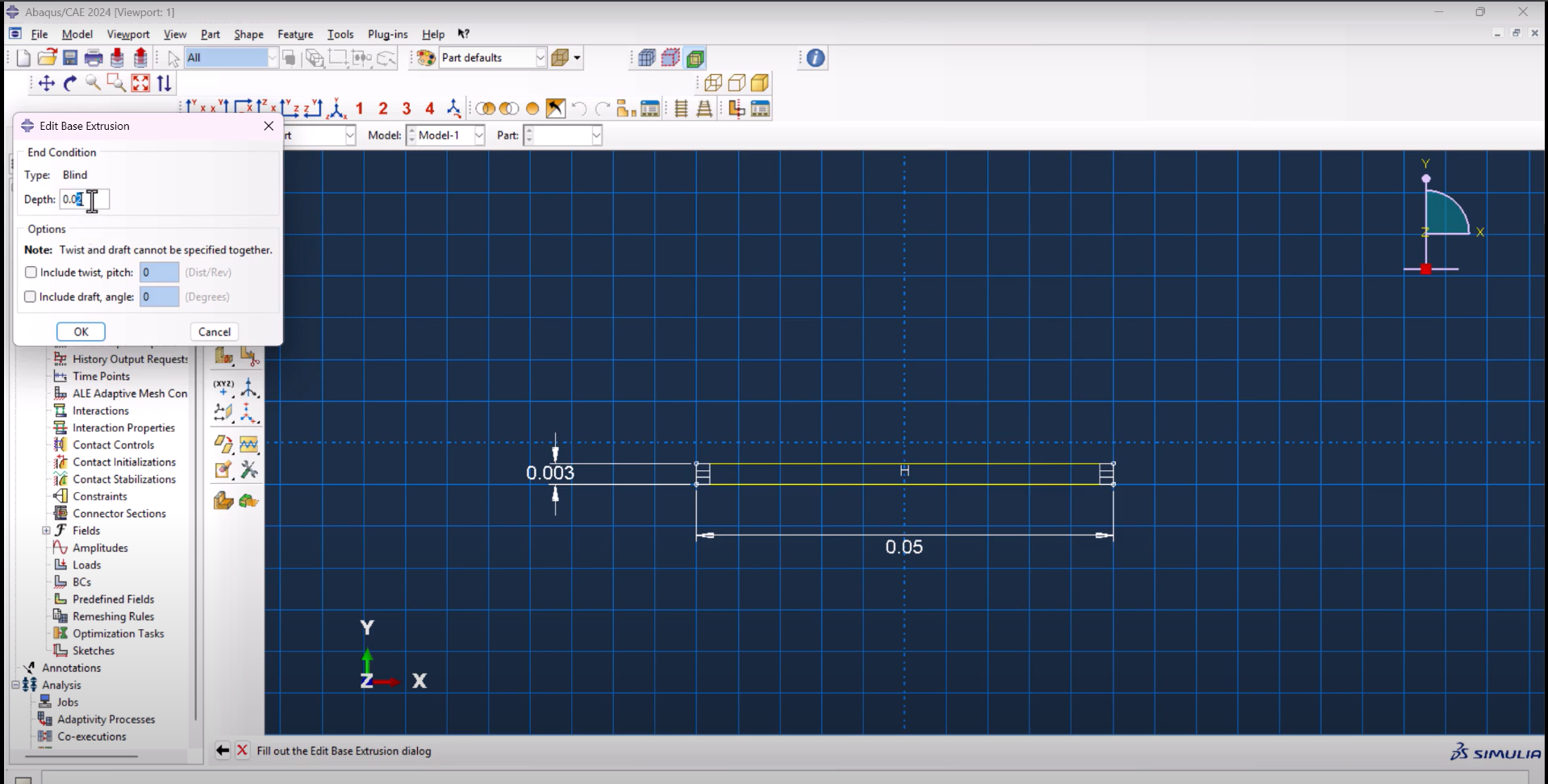Activate the Magnify View tool

[x=92, y=83]
